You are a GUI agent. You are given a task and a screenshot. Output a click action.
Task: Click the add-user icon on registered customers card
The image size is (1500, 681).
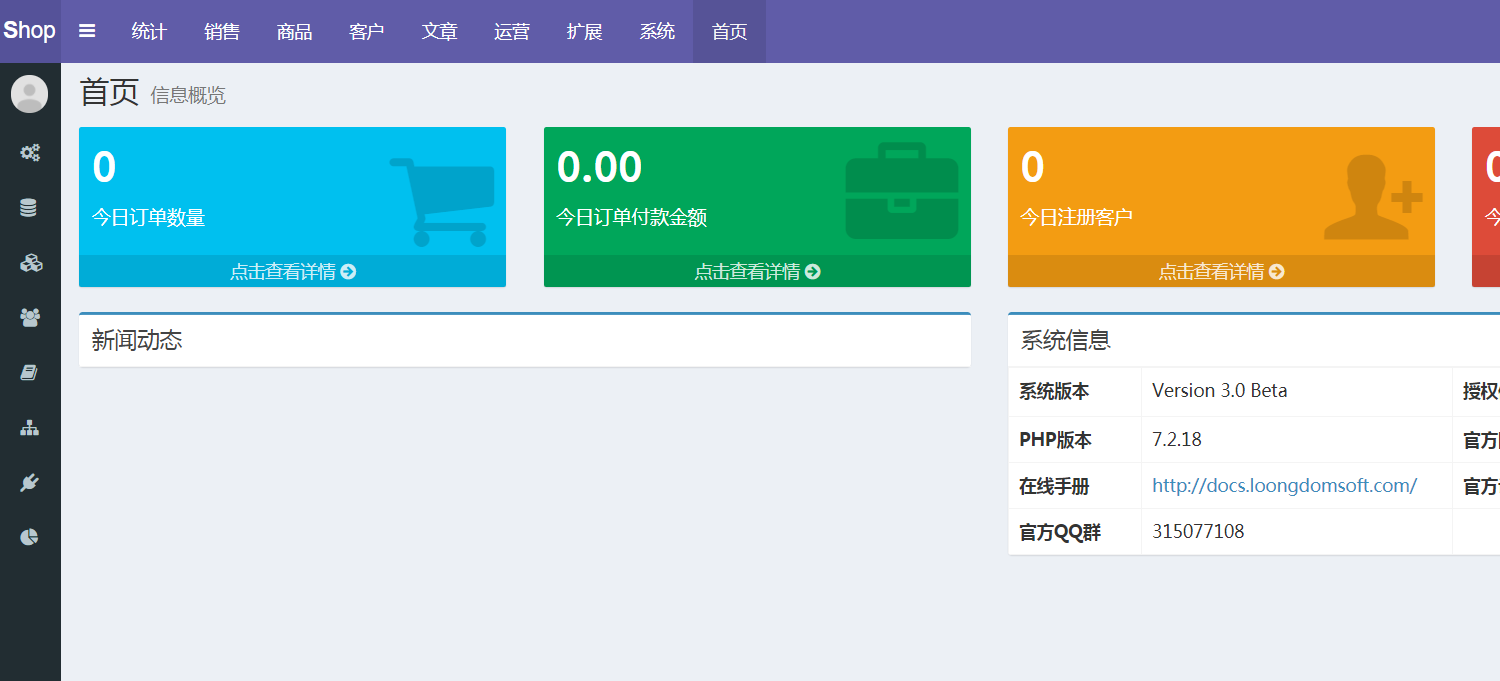pos(1373,197)
